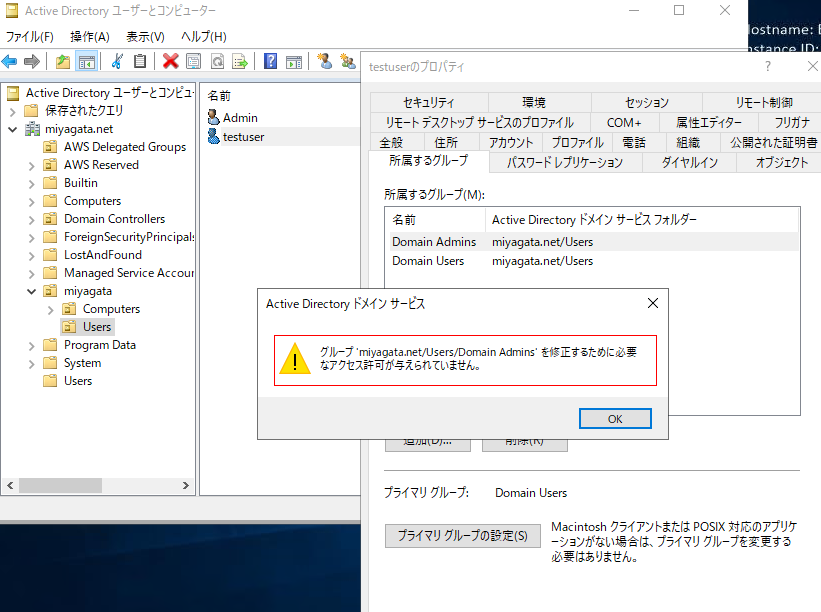This screenshot has height=612, width=821.
Task: Click the Forward navigation arrow
Action: [x=33, y=61]
